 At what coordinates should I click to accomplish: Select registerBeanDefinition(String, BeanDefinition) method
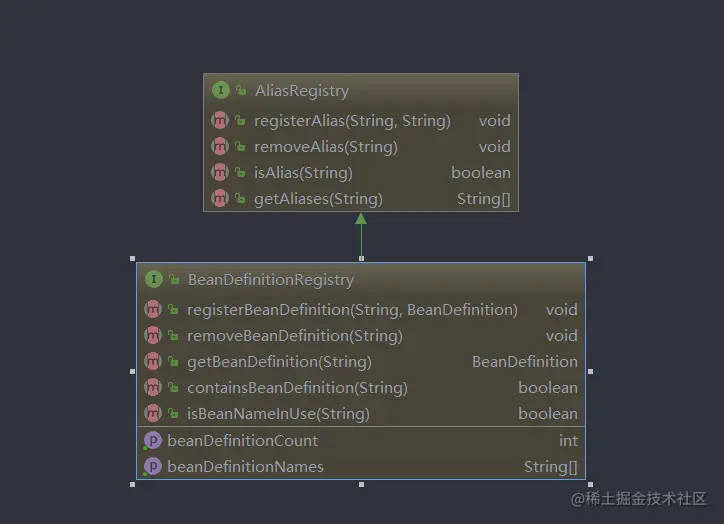(x=352, y=310)
